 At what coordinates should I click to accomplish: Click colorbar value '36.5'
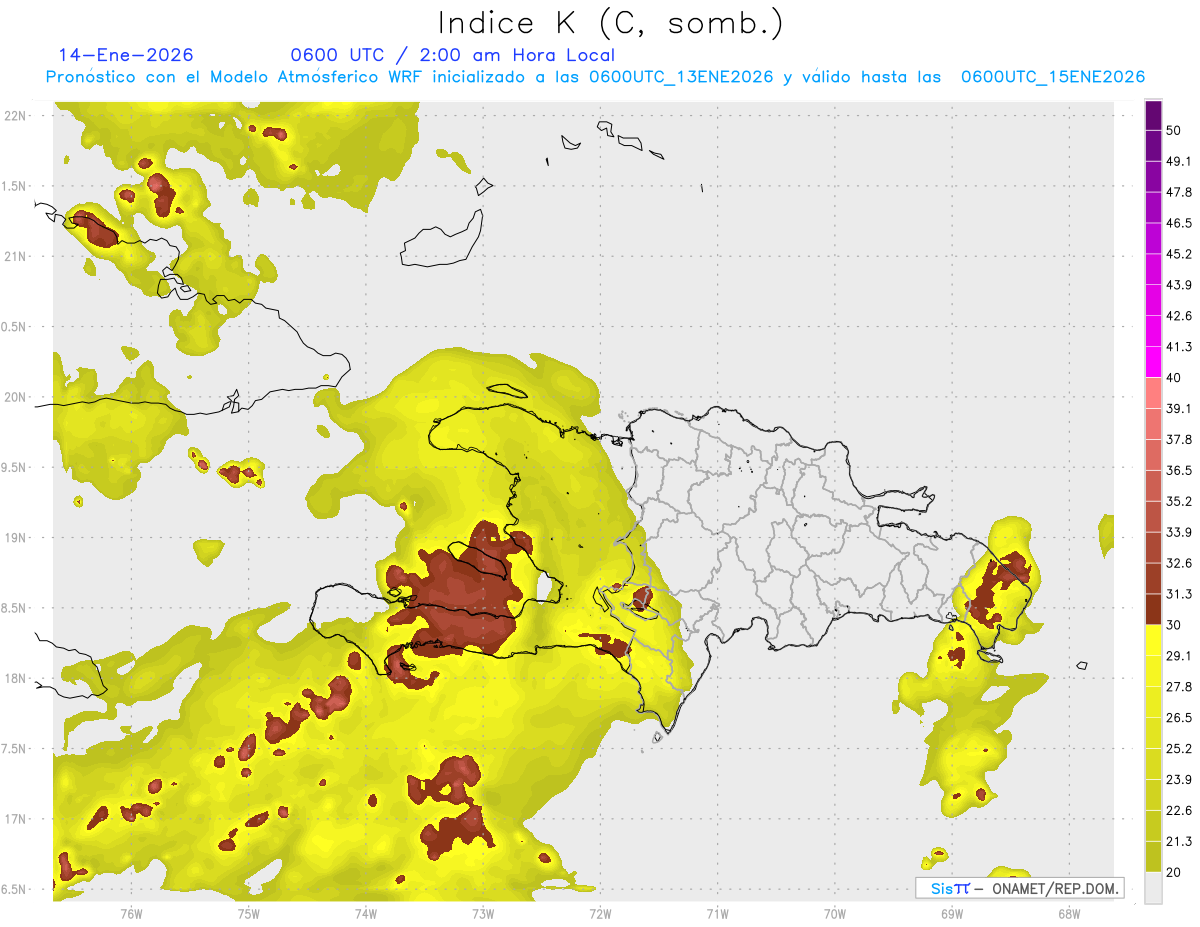pyautogui.click(x=1179, y=470)
